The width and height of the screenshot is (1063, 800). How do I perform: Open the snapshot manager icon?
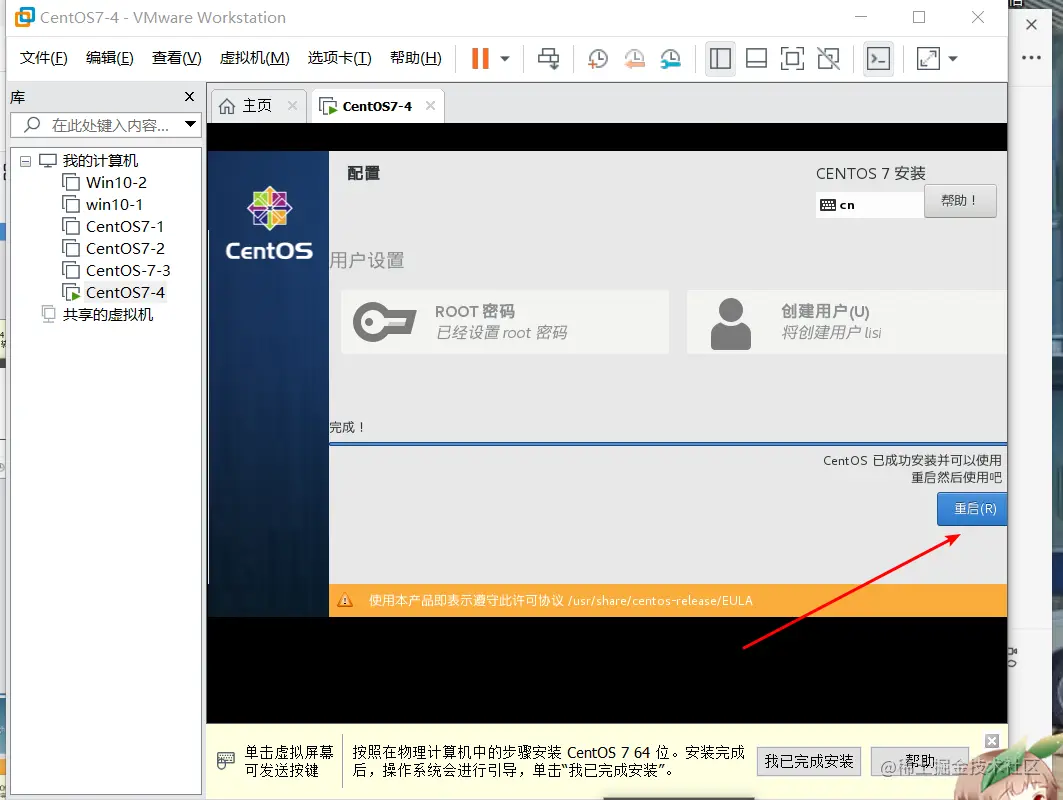pos(670,59)
